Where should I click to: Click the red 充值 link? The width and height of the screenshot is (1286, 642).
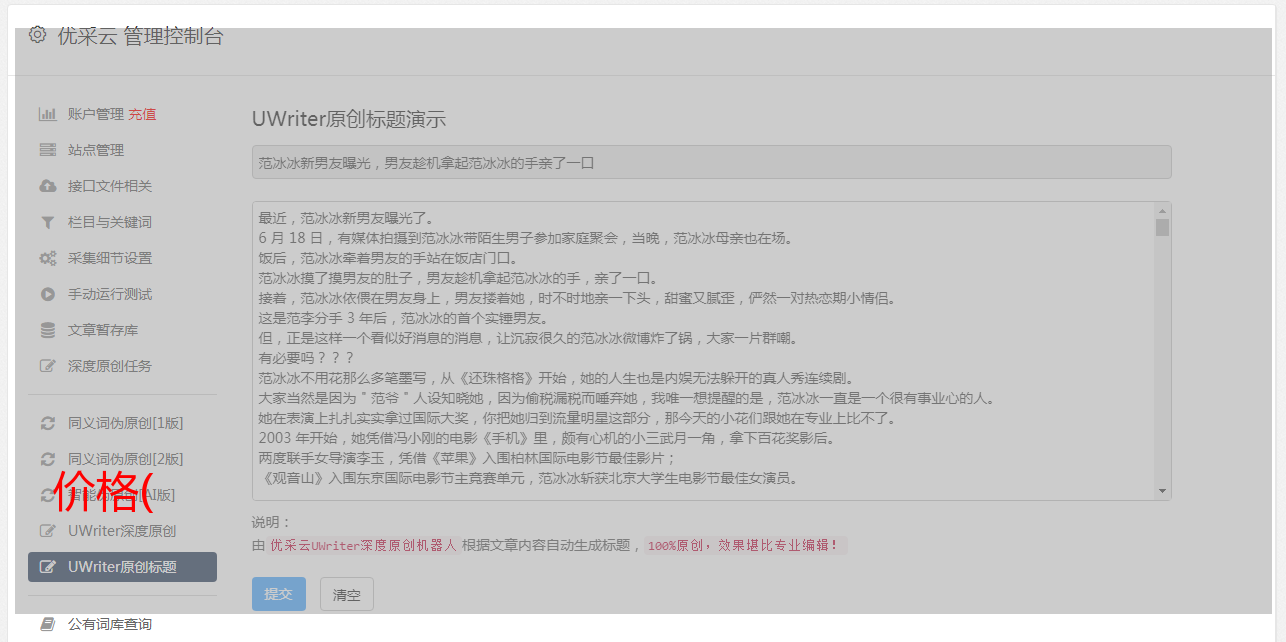point(142,114)
